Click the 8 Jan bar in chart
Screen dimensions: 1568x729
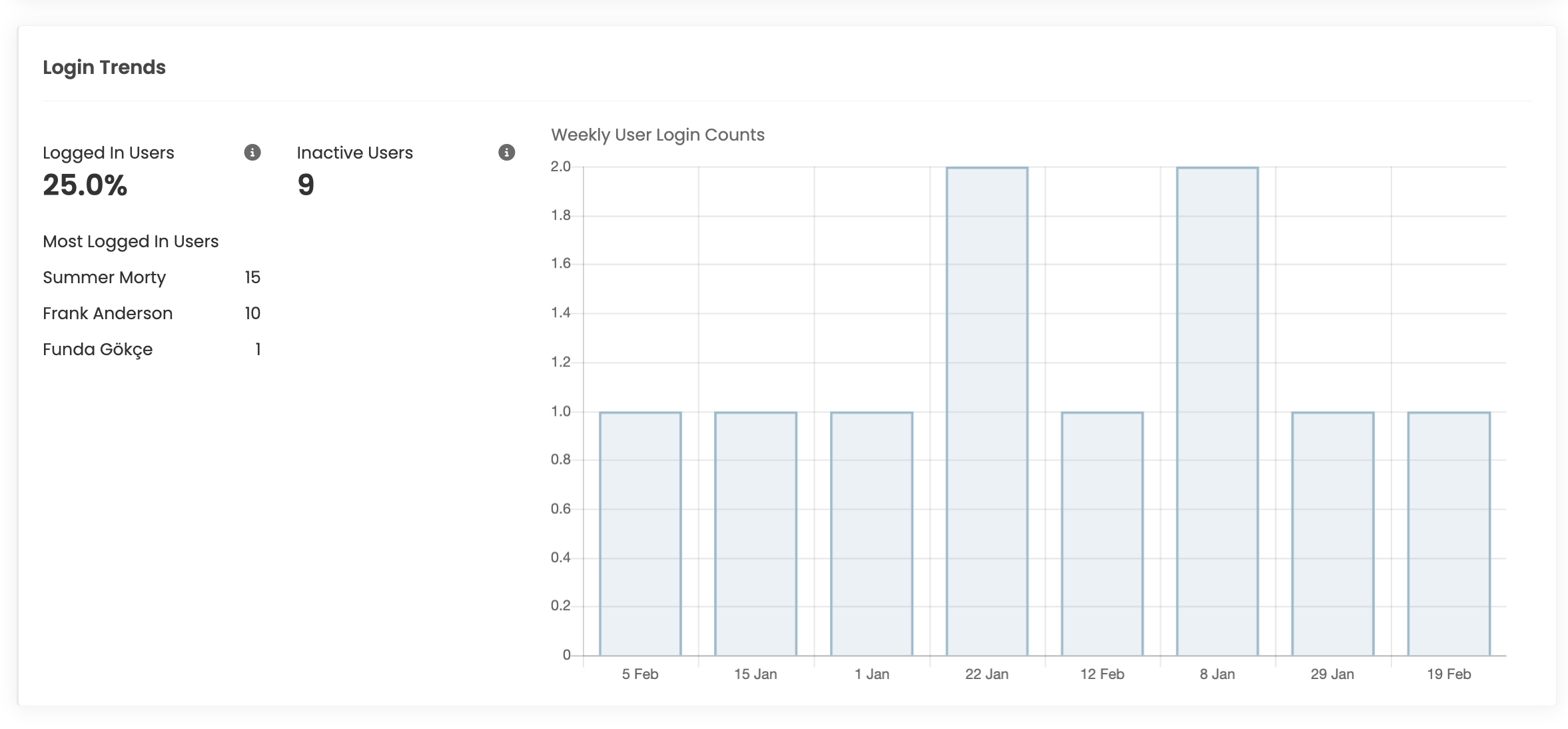tap(1217, 410)
